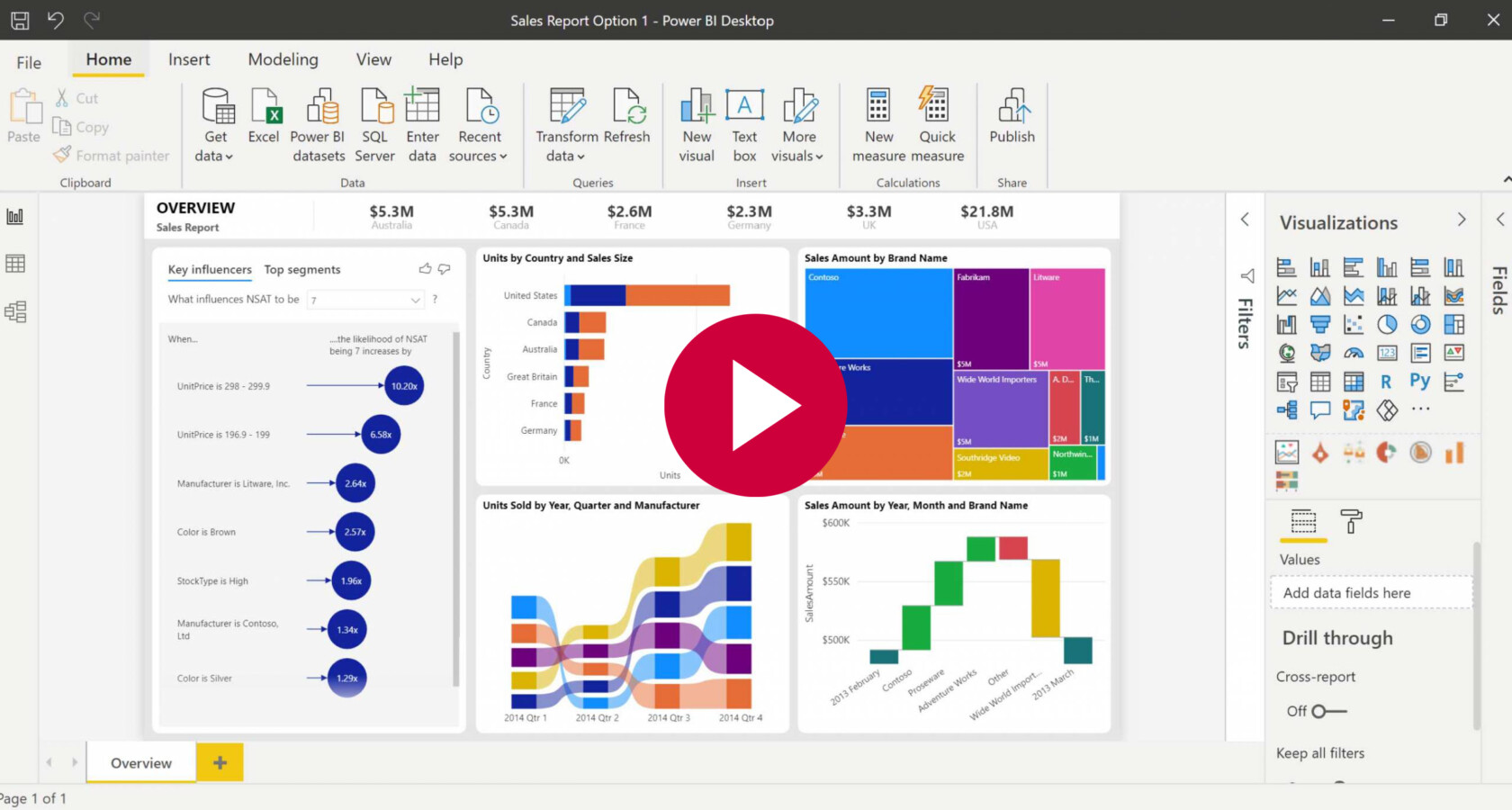Insert a matrix visual
Viewport: 1512px width, 810px height.
(1353, 382)
